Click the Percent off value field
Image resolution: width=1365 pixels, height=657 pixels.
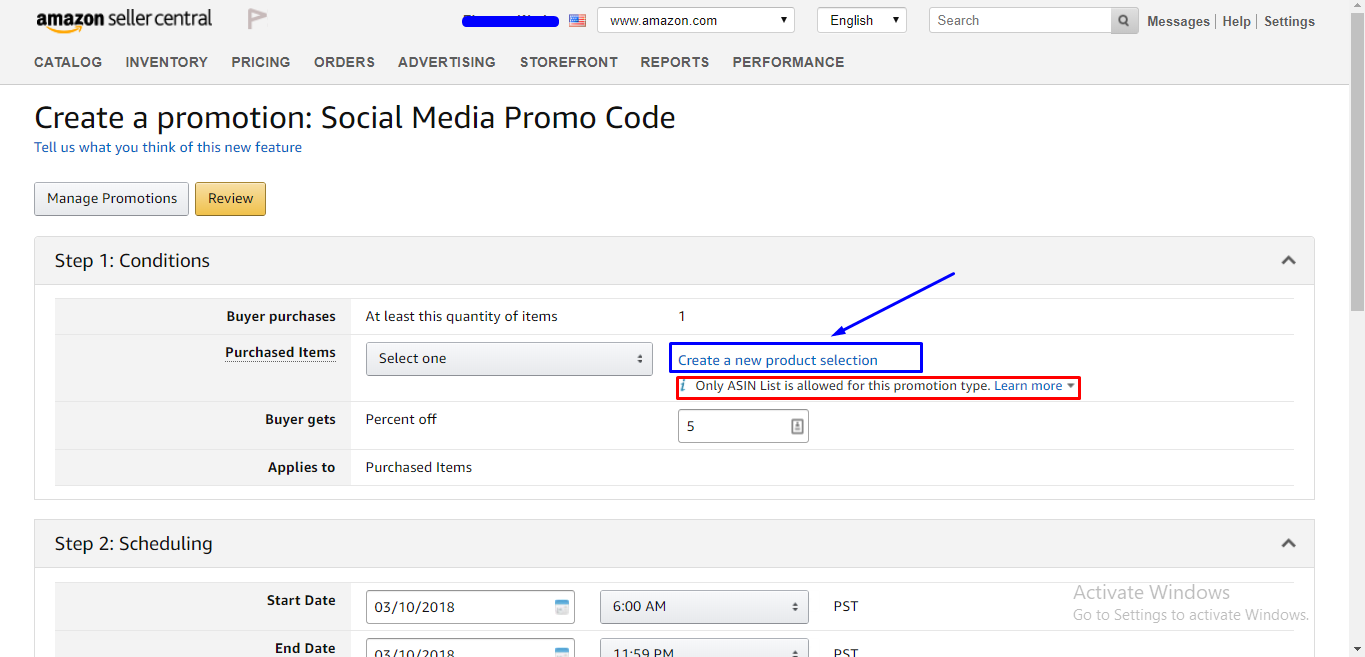743,427
